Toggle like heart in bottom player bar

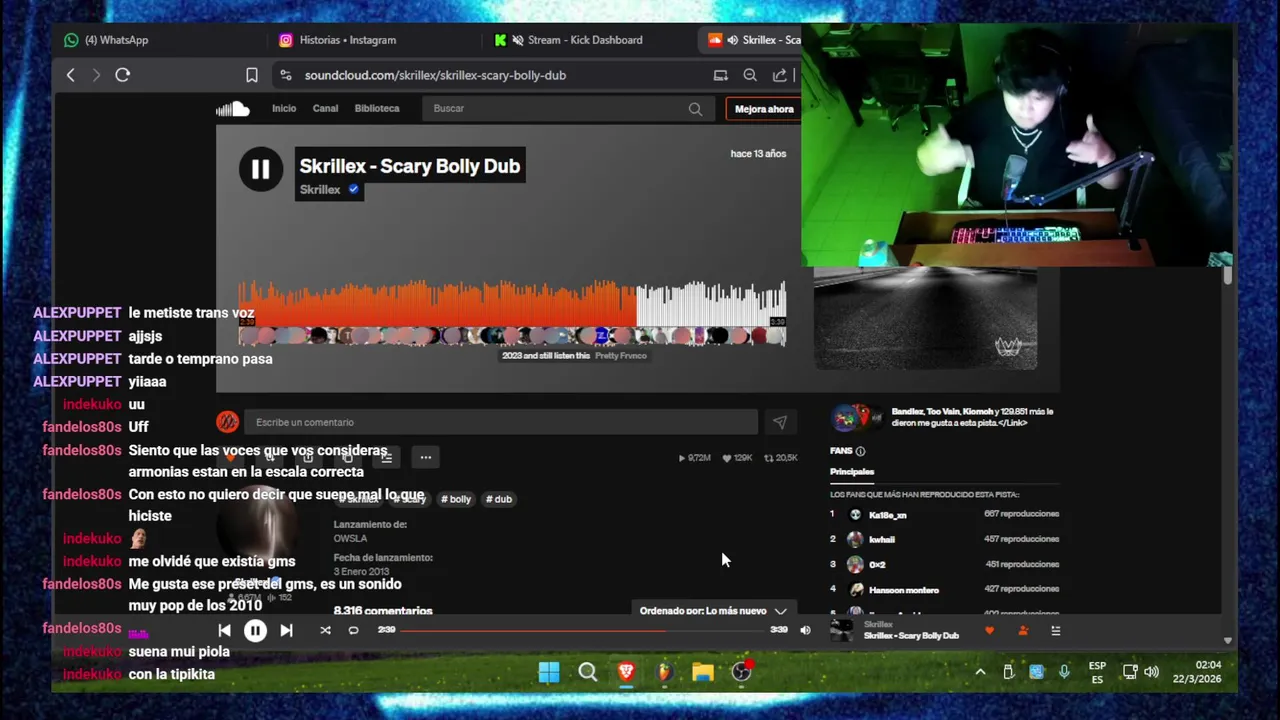990,631
